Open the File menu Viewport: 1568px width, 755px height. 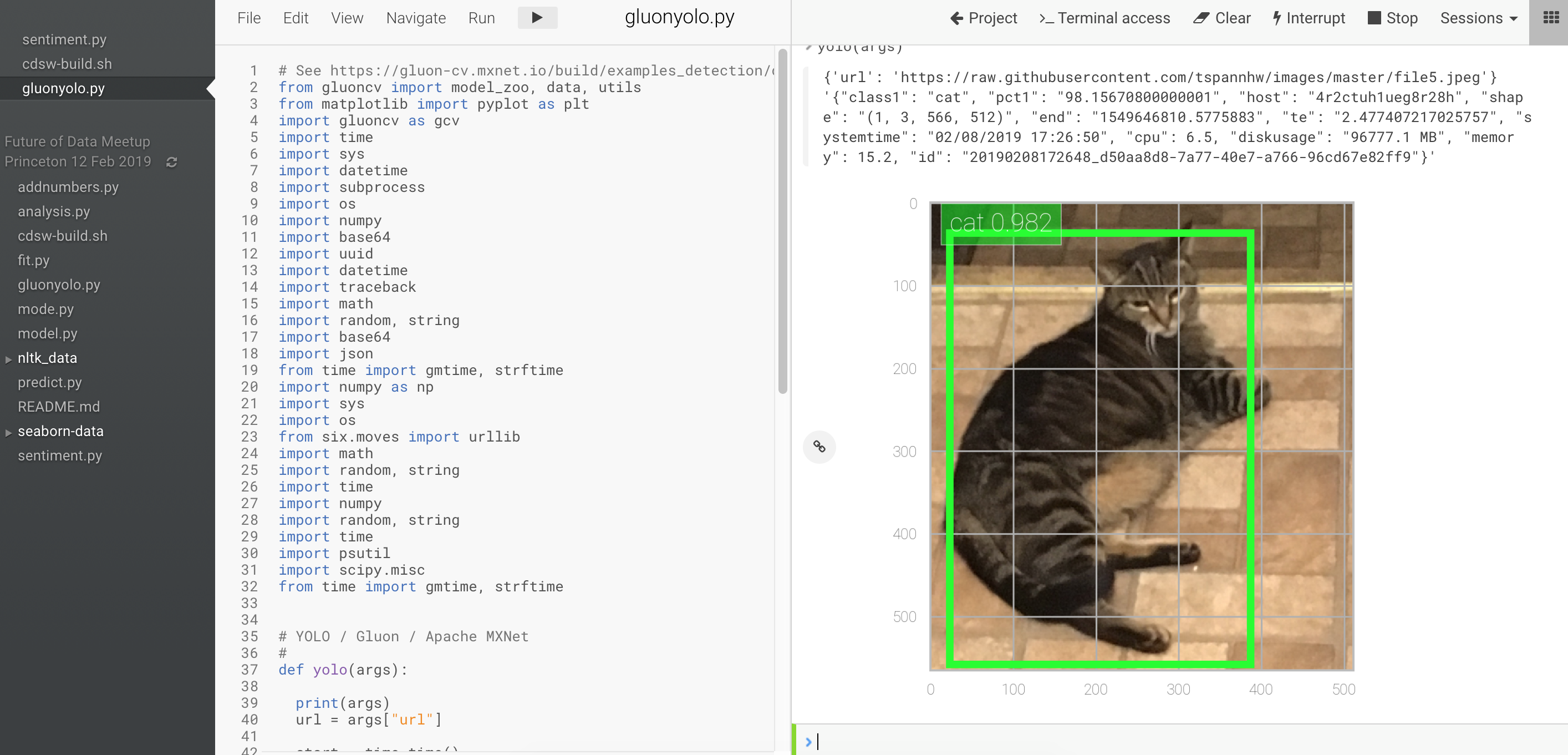pos(249,18)
